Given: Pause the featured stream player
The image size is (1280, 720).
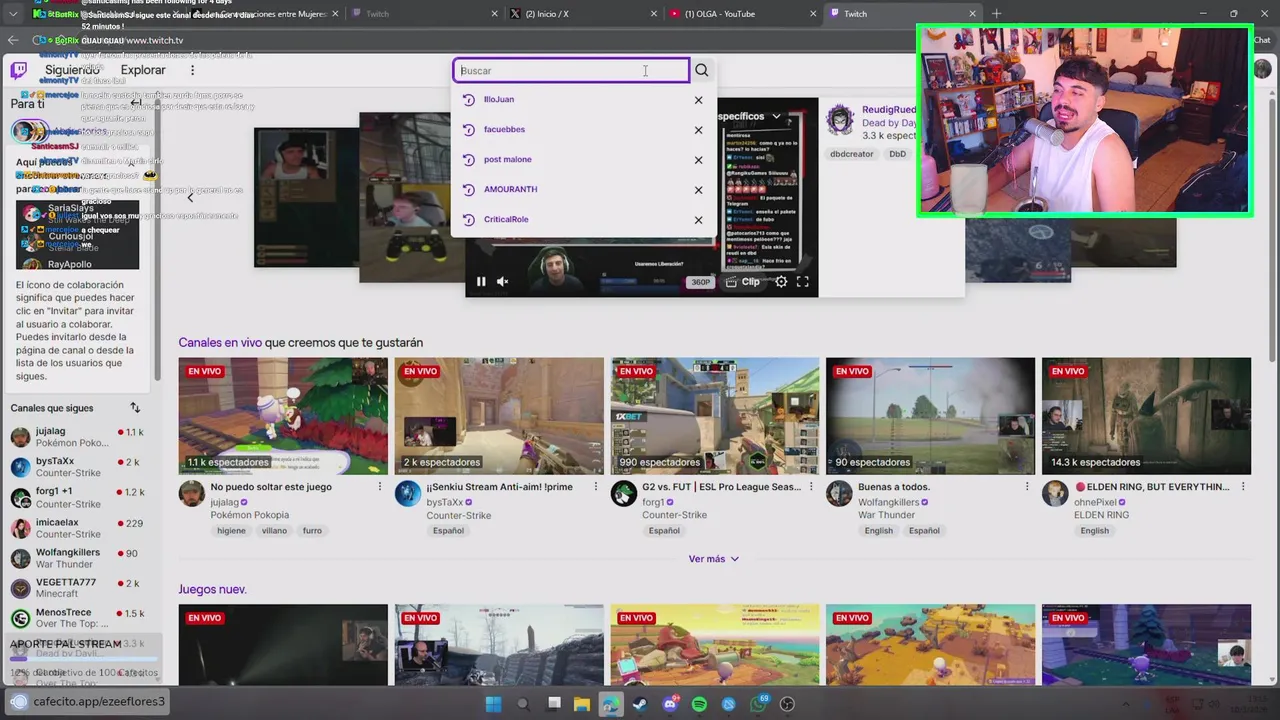Looking at the screenshot, I should click(481, 282).
